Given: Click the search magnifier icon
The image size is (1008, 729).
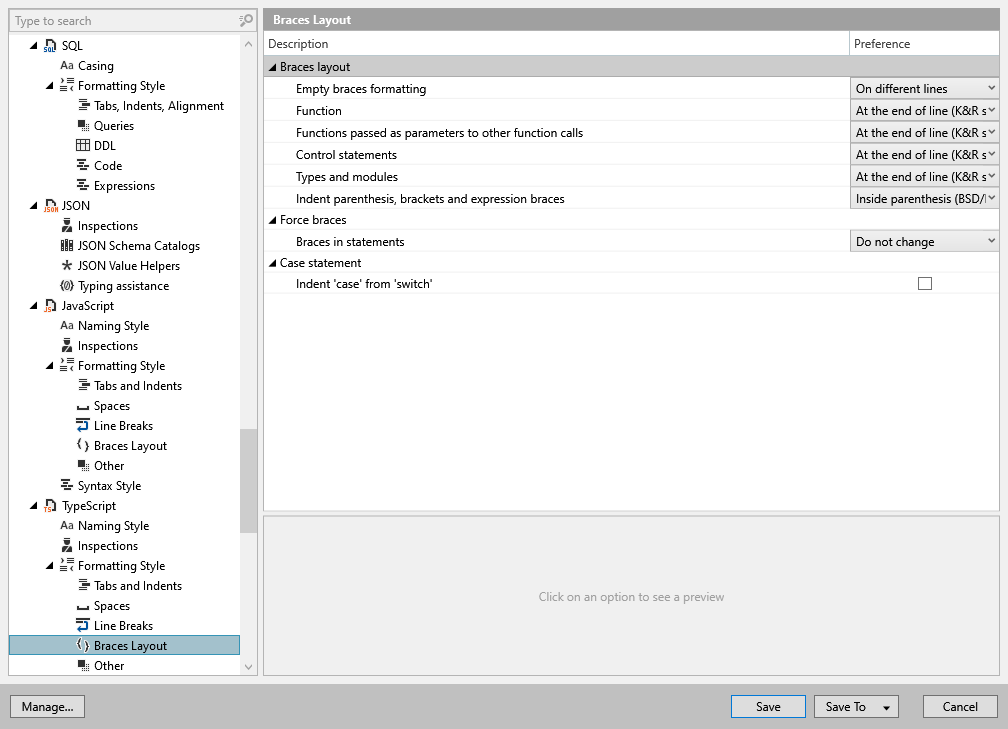Looking at the screenshot, I should pyautogui.click(x=246, y=21).
